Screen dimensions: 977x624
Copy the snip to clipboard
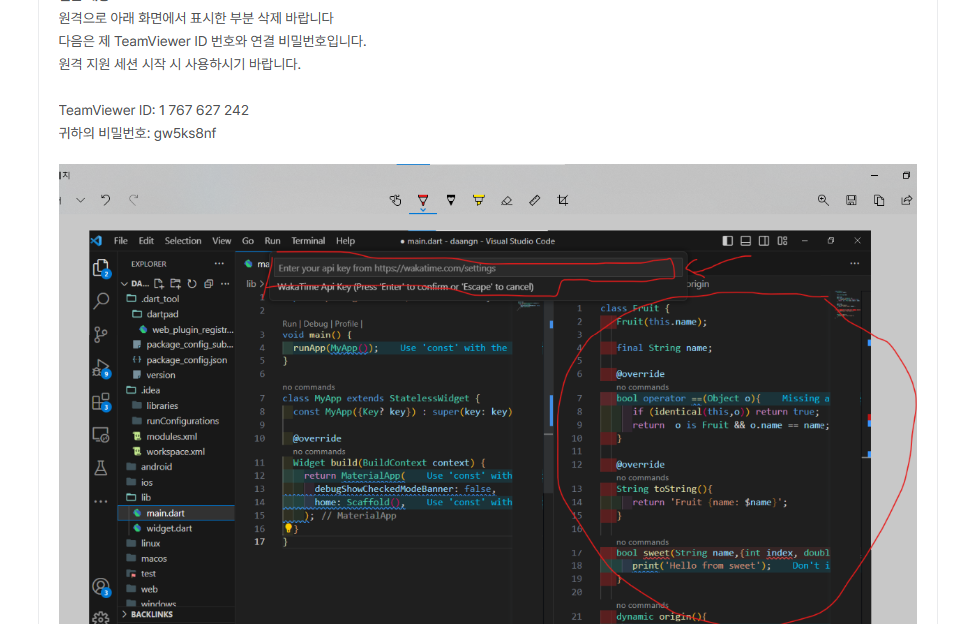879,200
